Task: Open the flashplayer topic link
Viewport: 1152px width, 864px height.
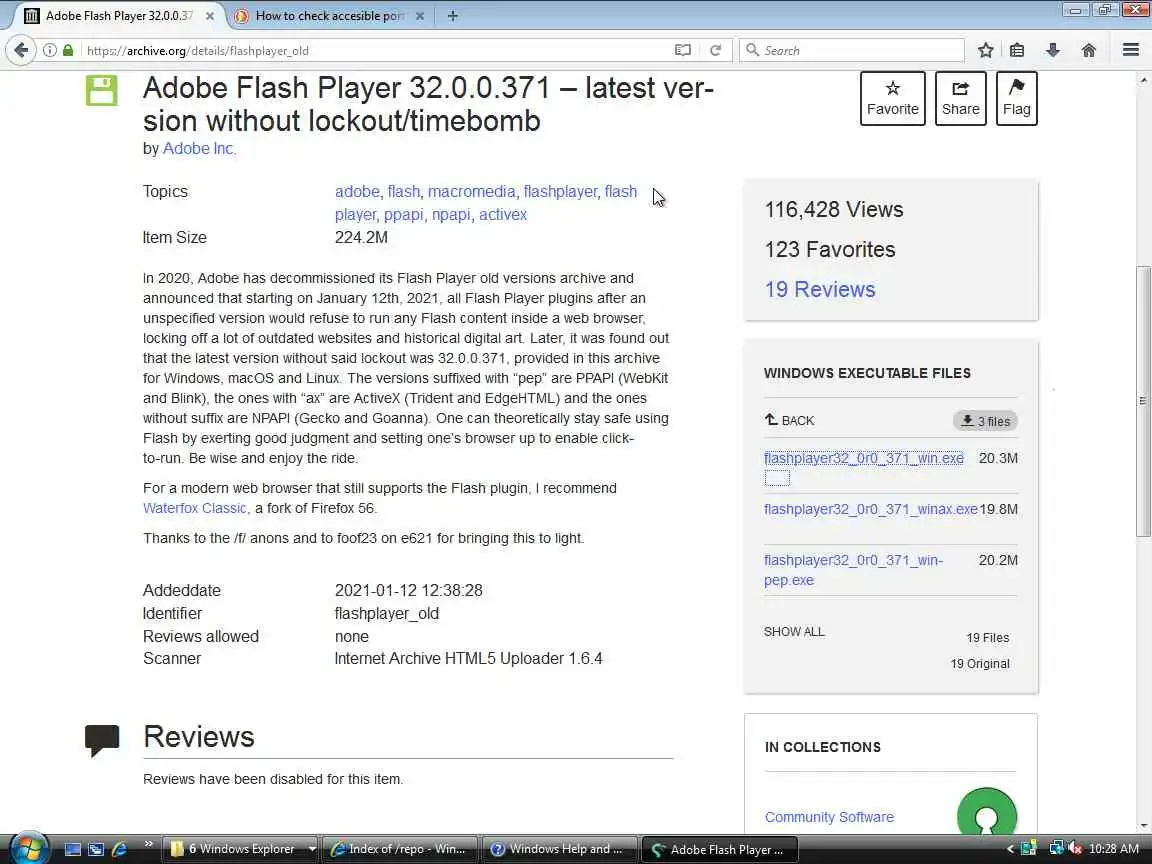Action: click(x=561, y=192)
